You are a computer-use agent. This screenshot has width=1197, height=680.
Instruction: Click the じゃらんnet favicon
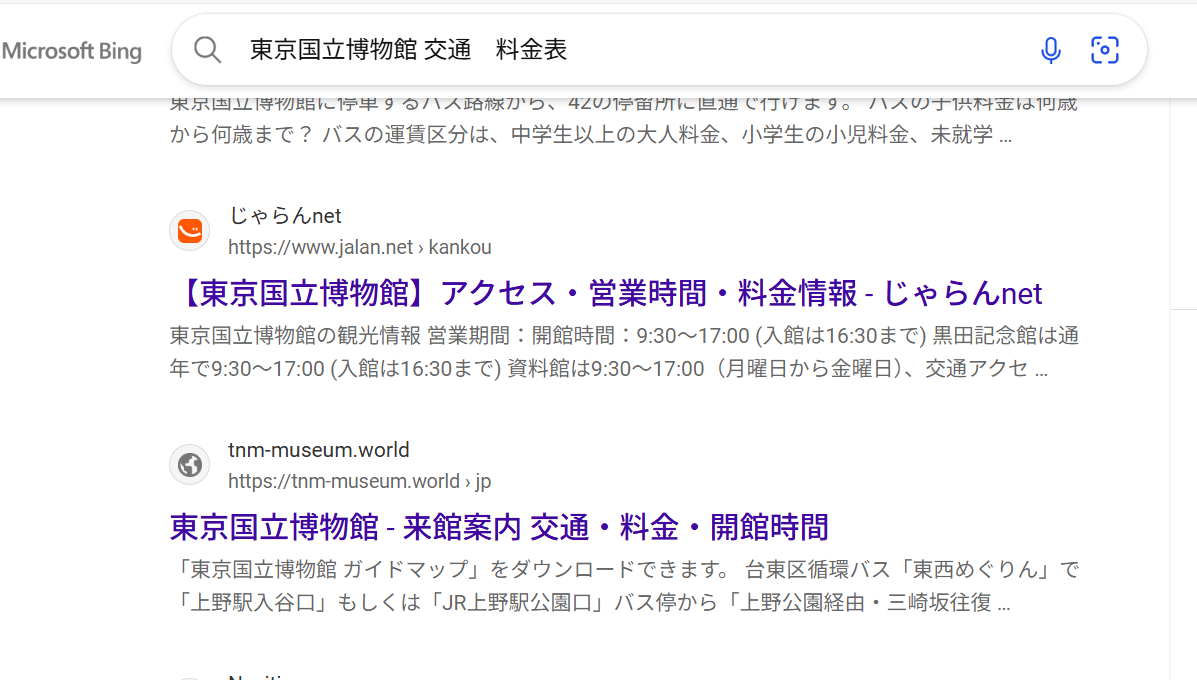click(190, 230)
